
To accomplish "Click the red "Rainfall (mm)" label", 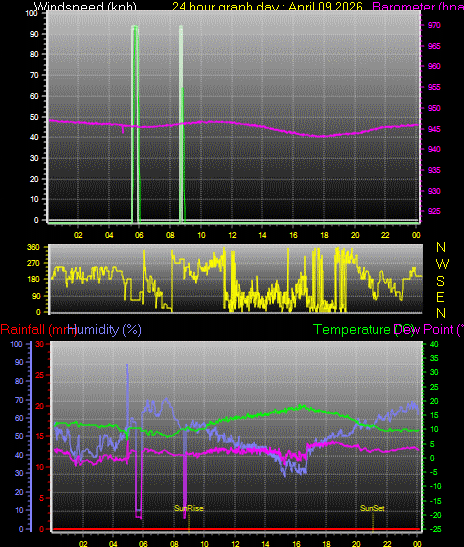I will coord(38,329).
